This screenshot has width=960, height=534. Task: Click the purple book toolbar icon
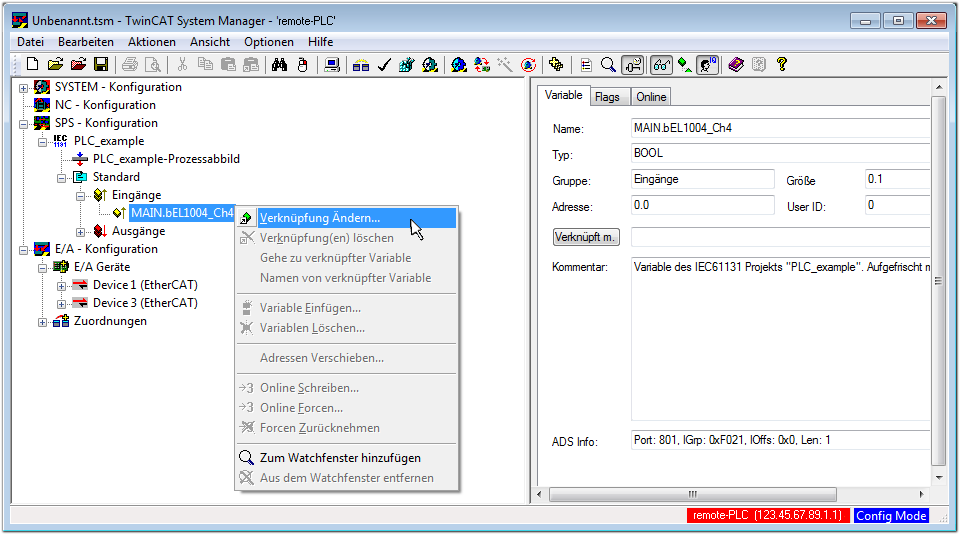point(736,65)
